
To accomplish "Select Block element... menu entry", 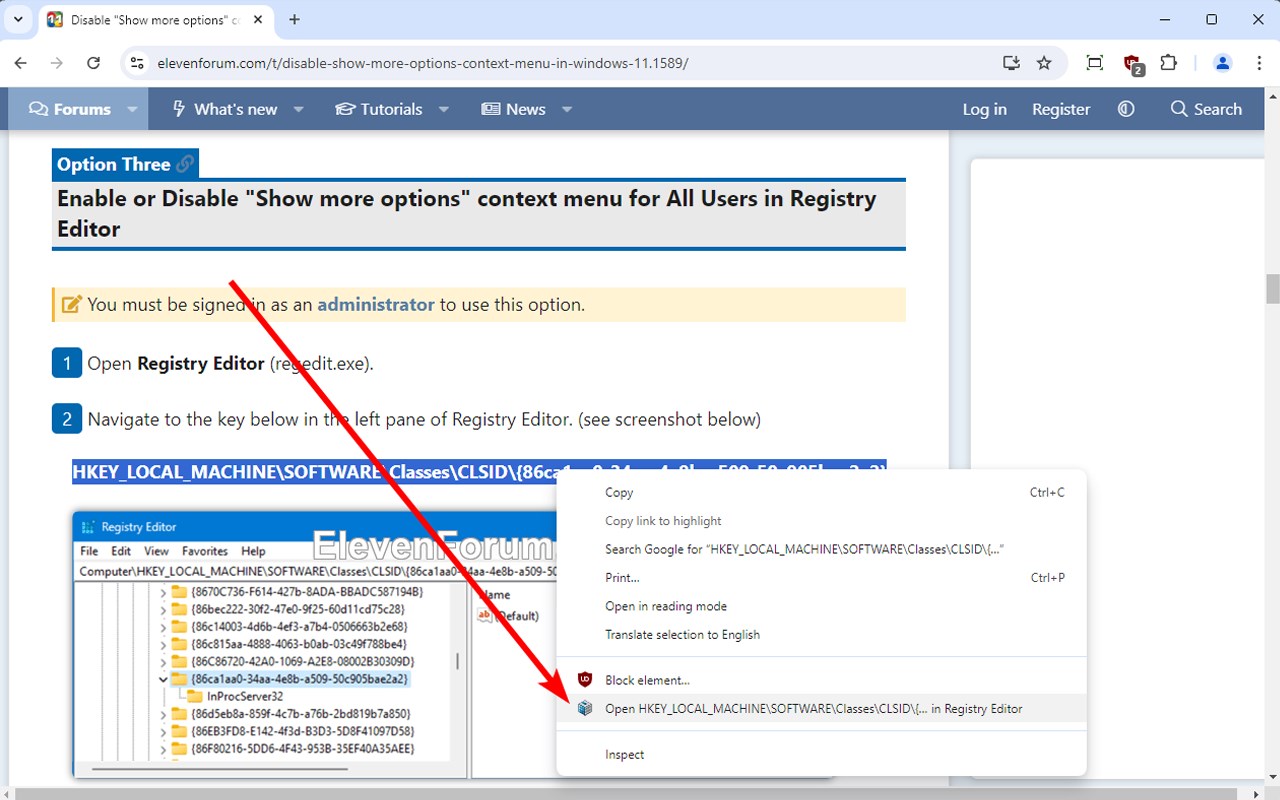I will (821, 680).
